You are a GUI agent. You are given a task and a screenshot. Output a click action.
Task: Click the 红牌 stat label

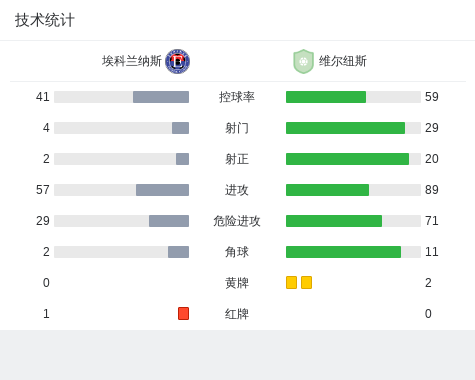point(237,314)
